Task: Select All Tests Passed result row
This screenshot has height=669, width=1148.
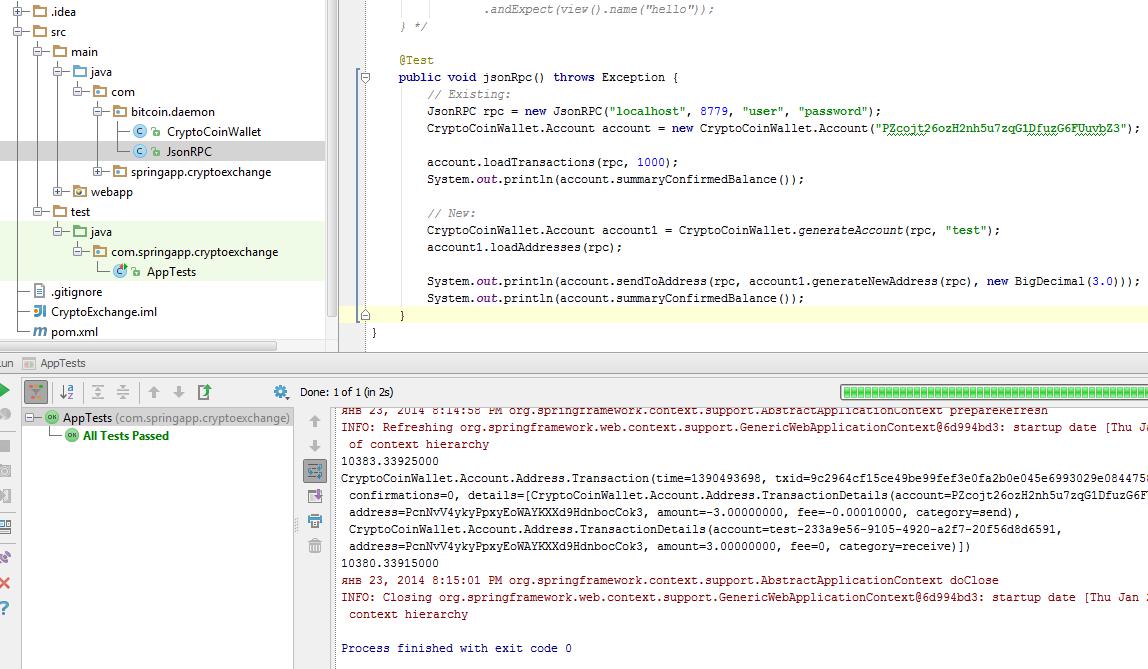Action: click(x=126, y=436)
